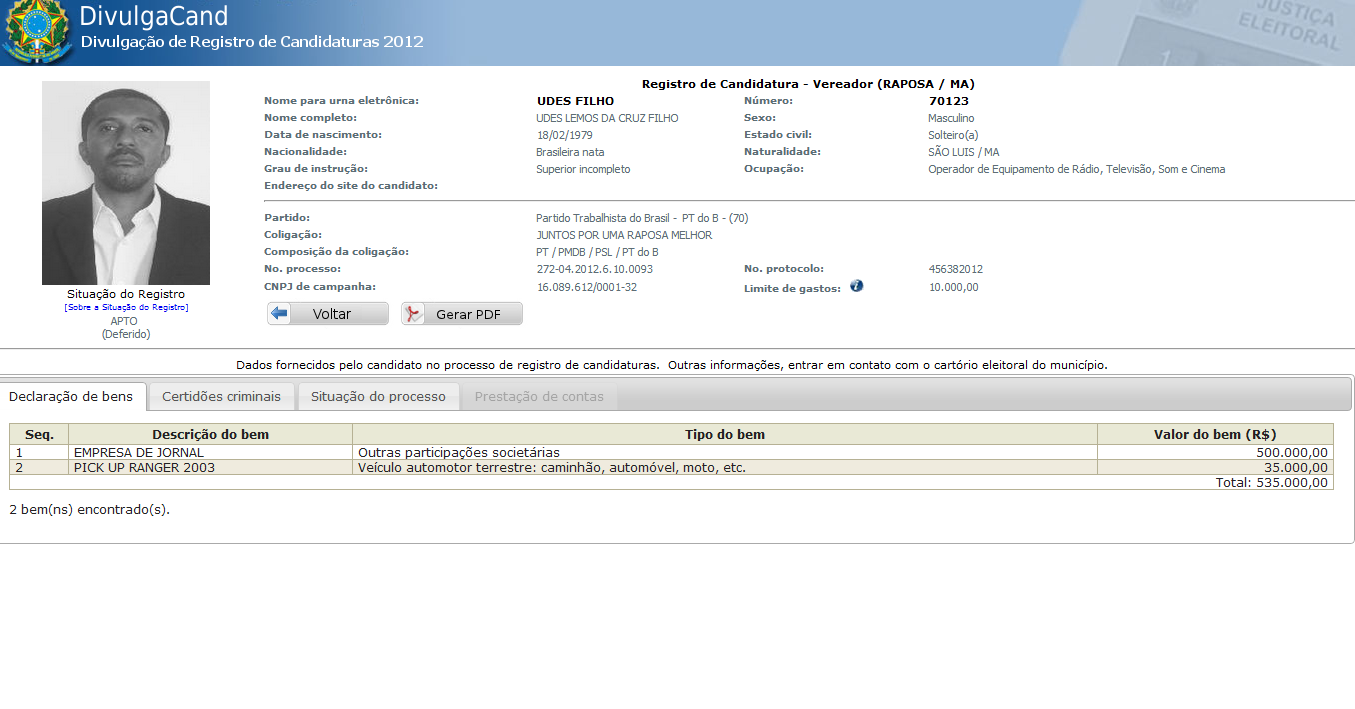The height and width of the screenshot is (709, 1355).
Task: Click the CNPJ de campanha number
Action: (x=586, y=287)
